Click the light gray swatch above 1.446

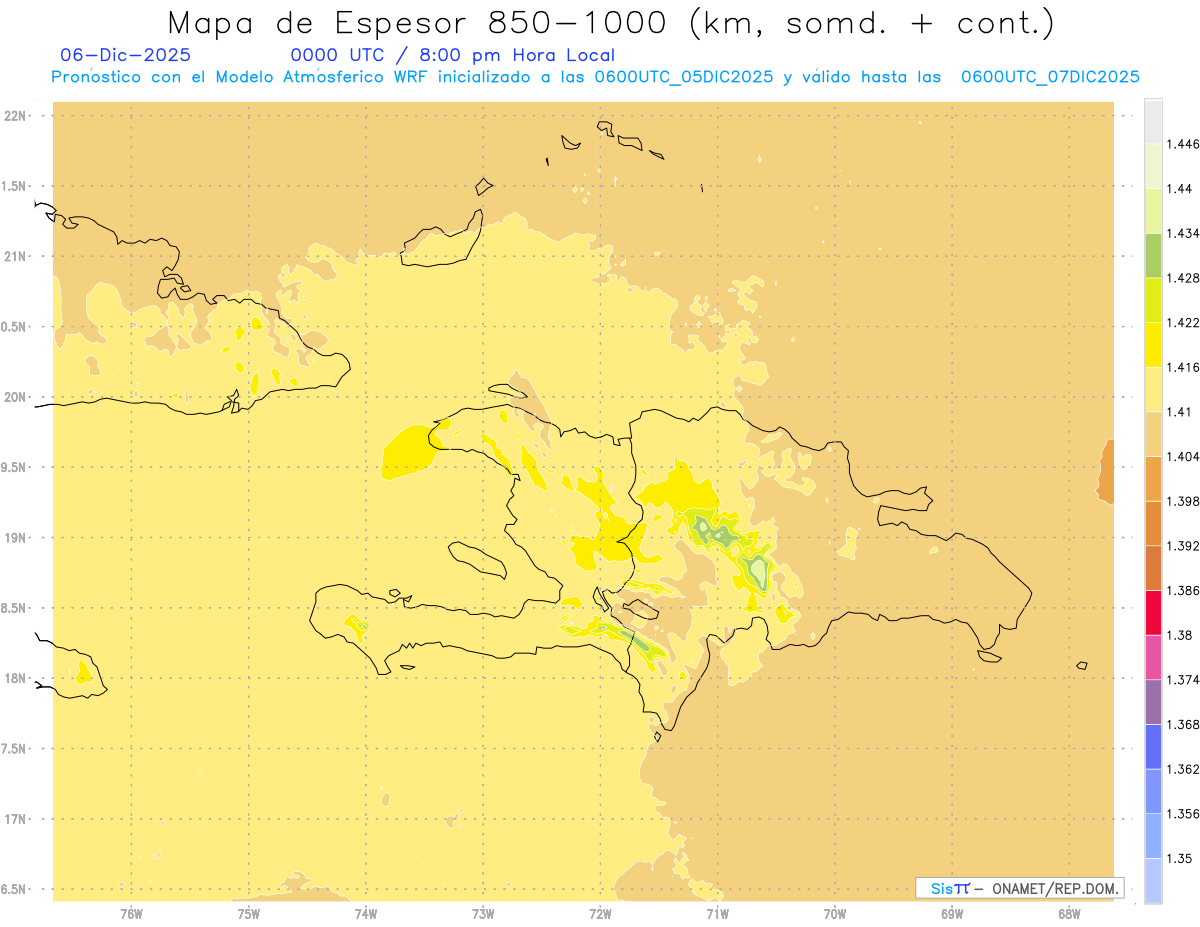tap(1153, 121)
